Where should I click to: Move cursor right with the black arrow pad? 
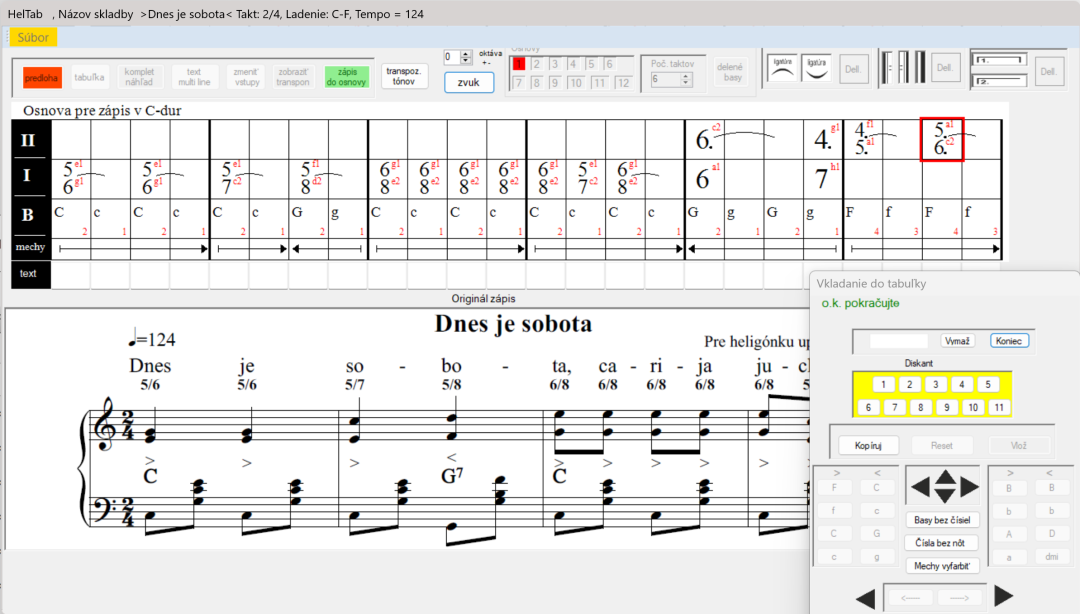970,487
